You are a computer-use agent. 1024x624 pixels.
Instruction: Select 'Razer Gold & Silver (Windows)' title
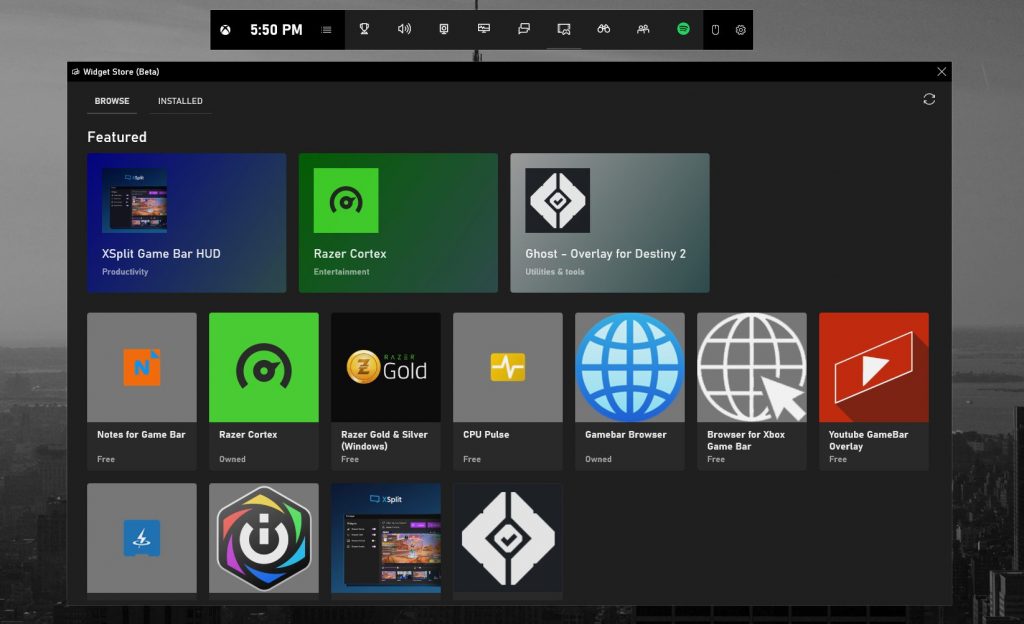[x=384, y=441]
